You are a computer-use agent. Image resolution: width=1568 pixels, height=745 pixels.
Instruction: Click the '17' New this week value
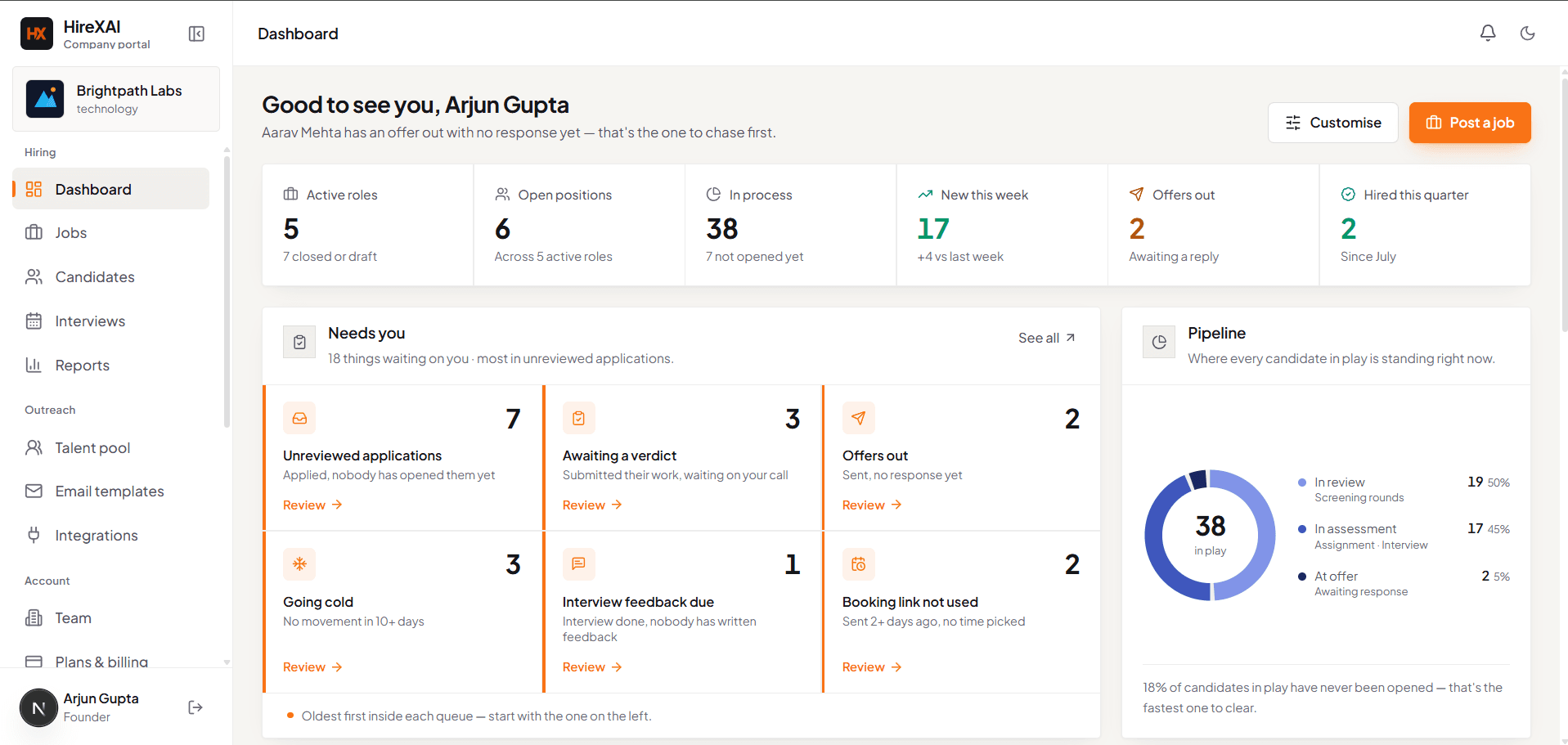tap(933, 229)
